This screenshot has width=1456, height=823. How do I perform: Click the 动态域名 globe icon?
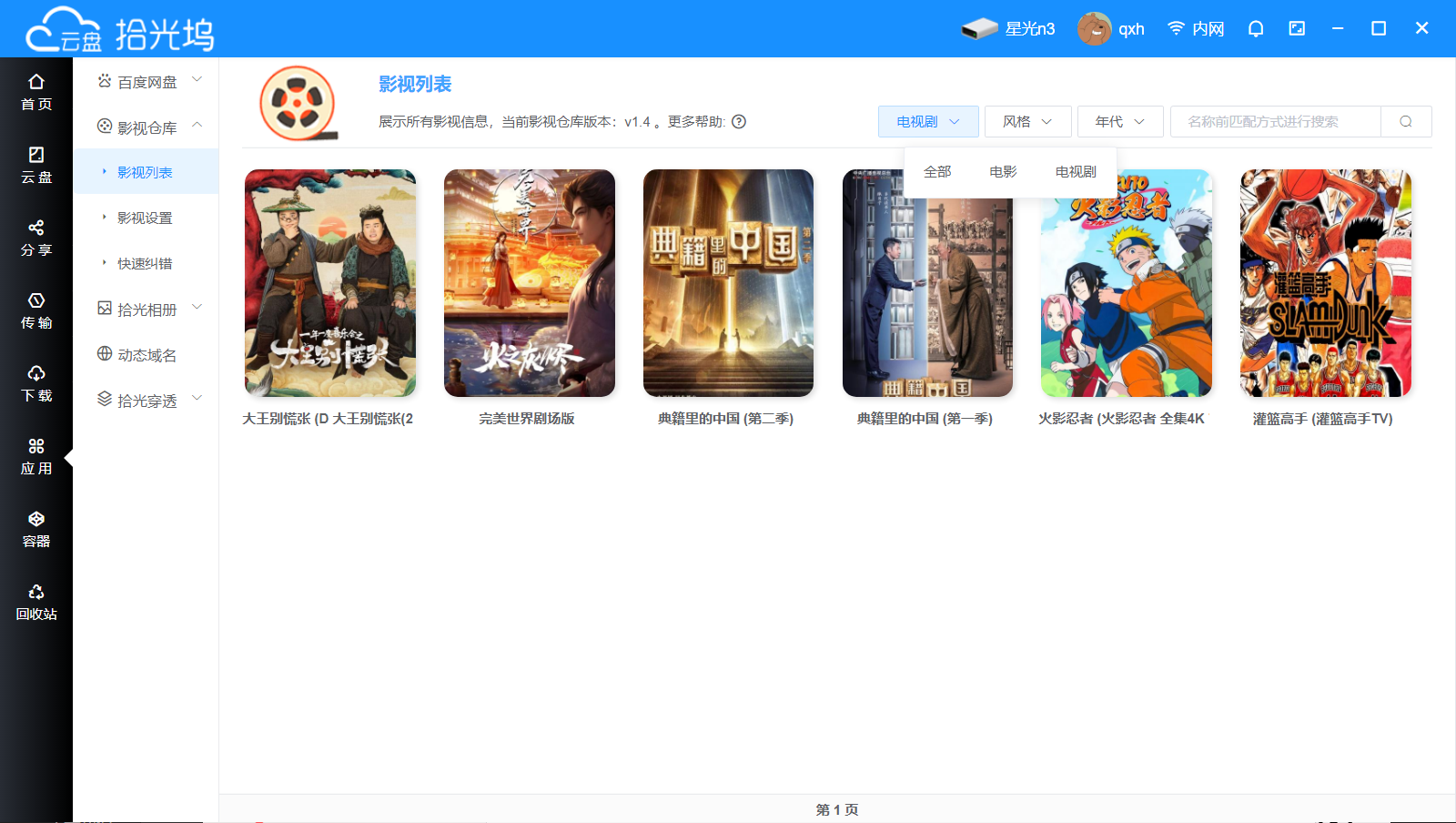point(105,353)
